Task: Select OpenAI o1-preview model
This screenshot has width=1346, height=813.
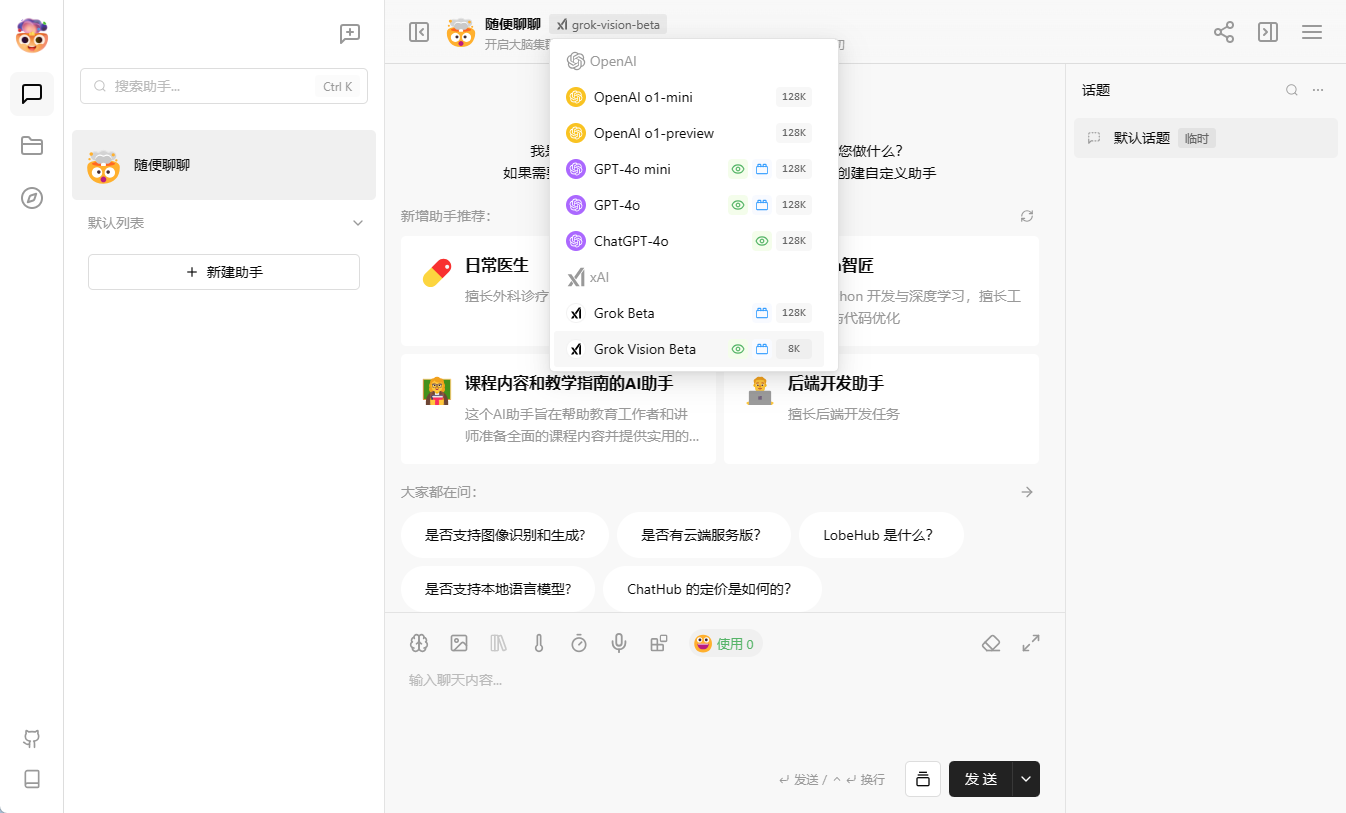Action: (x=689, y=133)
